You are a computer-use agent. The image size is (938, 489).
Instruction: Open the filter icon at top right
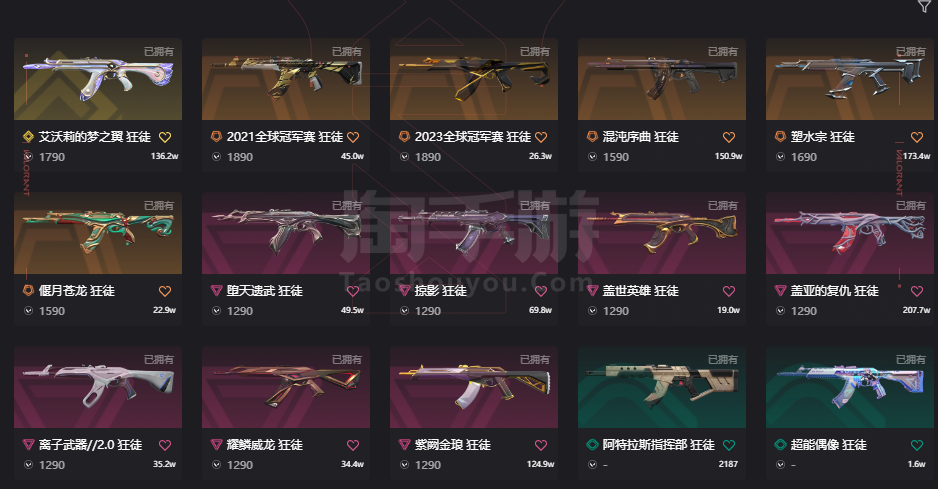(x=924, y=6)
